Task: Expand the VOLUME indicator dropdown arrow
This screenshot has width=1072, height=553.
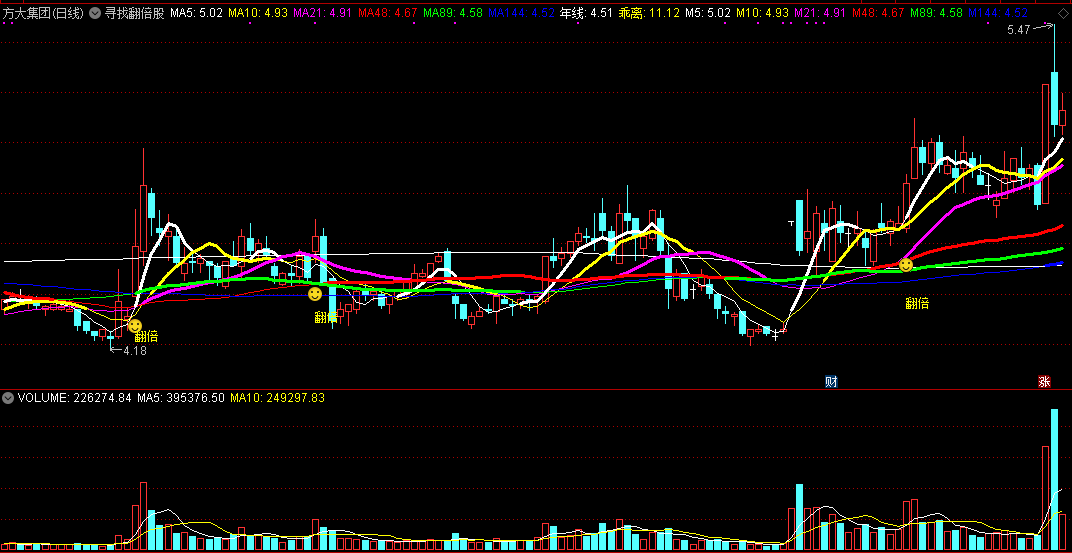Action: [x=9, y=397]
